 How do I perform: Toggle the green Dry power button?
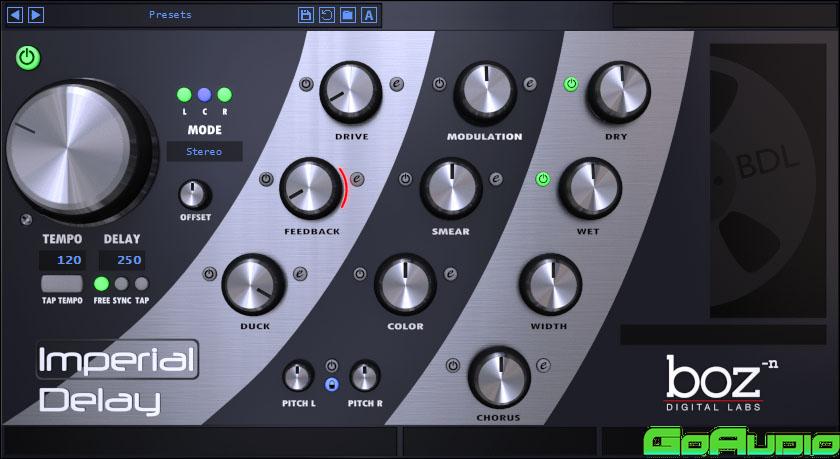(x=571, y=84)
